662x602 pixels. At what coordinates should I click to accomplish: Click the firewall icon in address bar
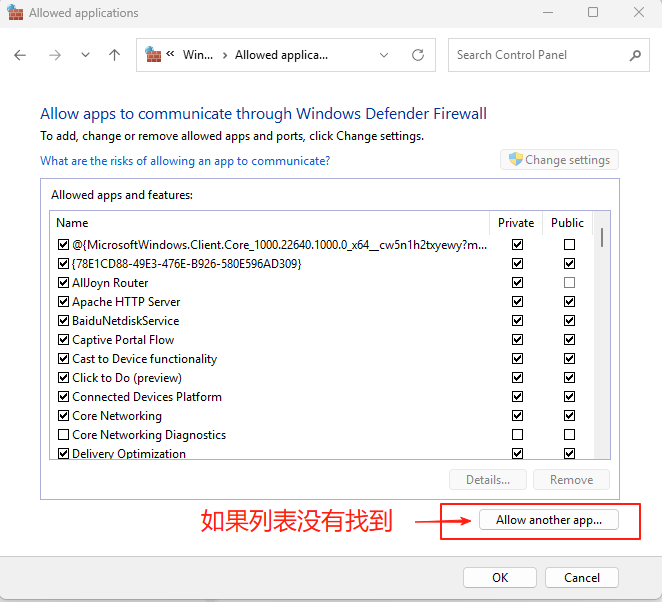(153, 54)
